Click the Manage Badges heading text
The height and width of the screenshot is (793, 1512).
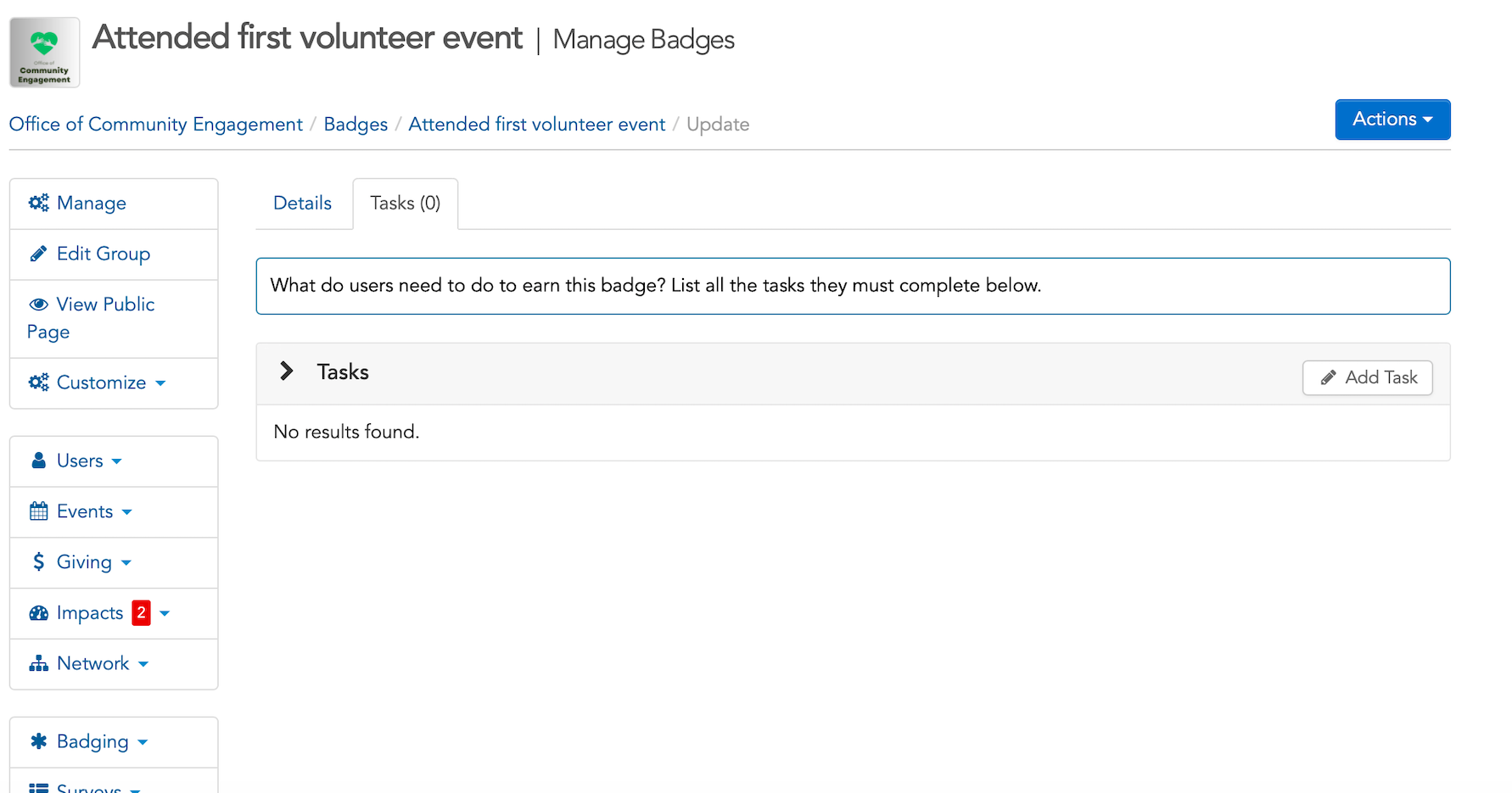[x=644, y=40]
